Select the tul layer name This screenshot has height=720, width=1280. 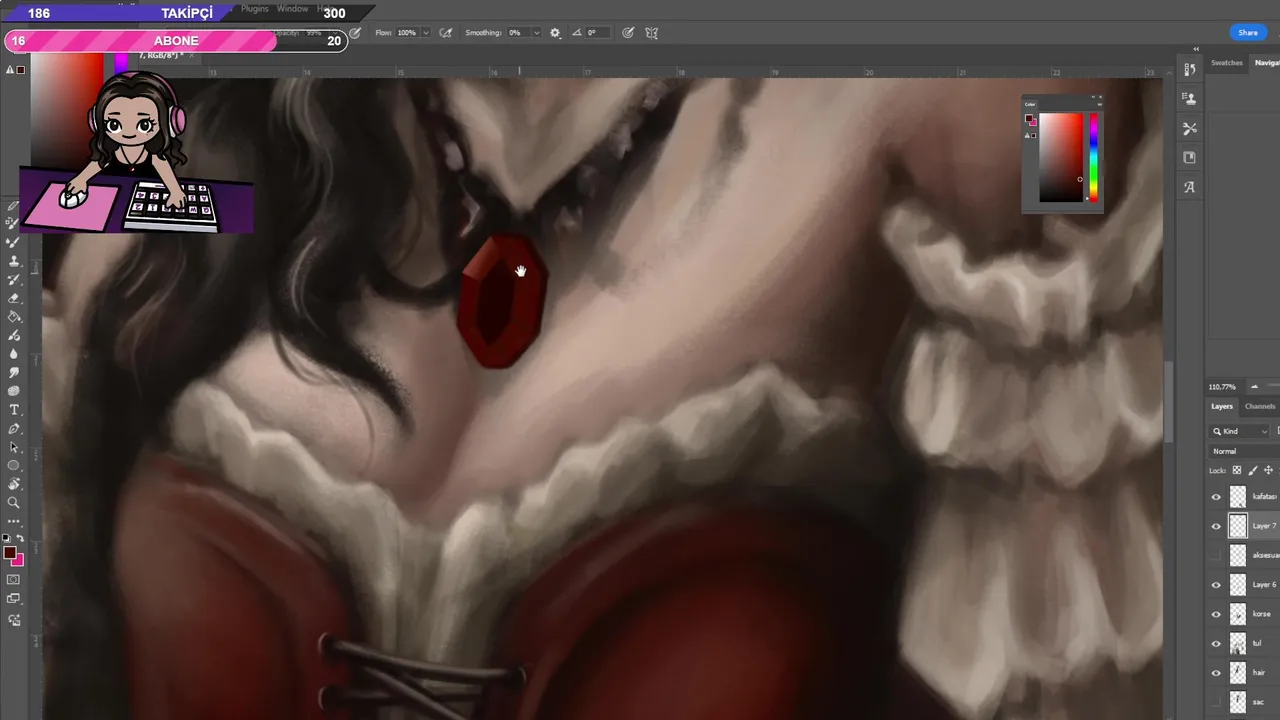tap(1257, 644)
